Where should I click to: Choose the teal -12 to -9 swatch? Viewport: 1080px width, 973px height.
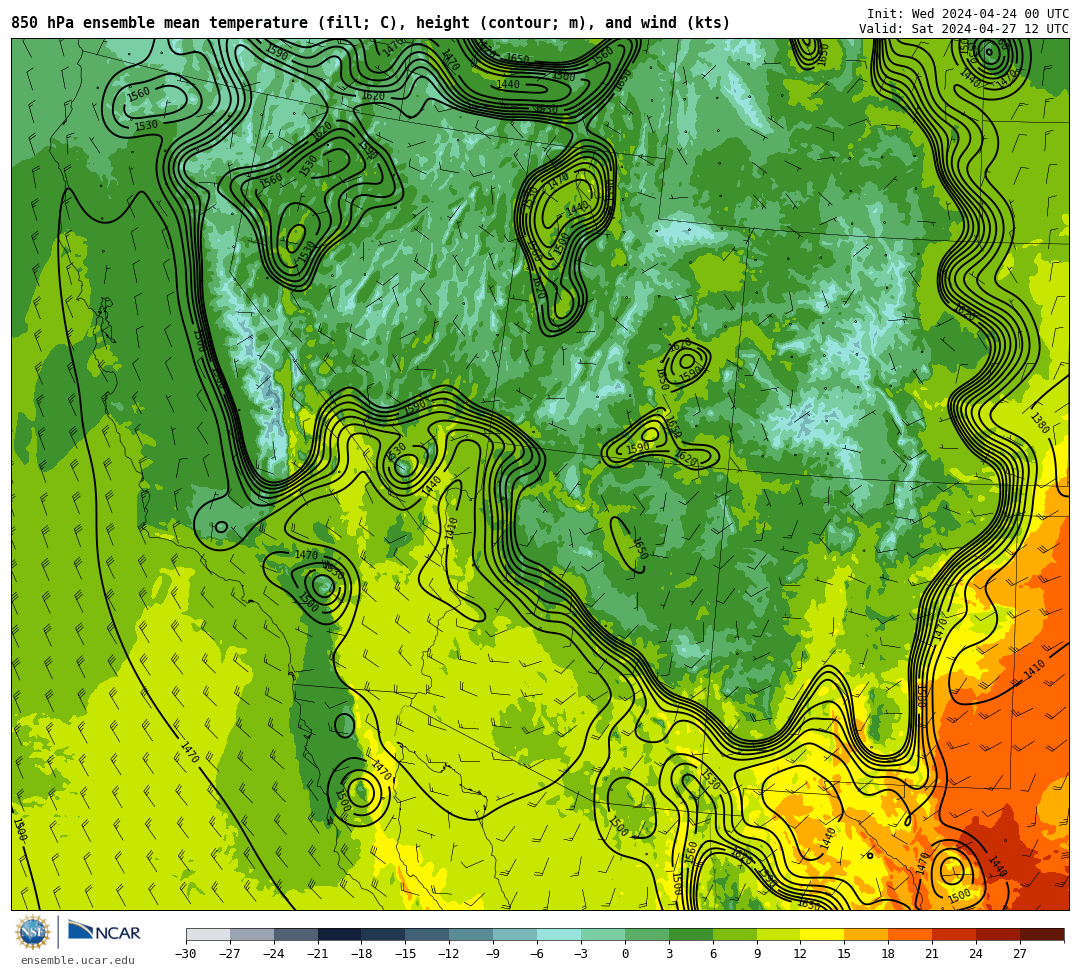click(472, 934)
